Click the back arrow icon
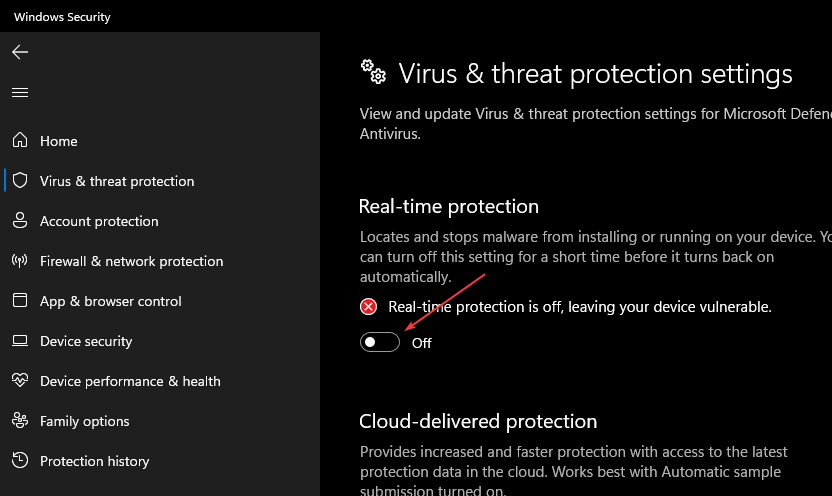The height and width of the screenshot is (496, 832). (20, 52)
